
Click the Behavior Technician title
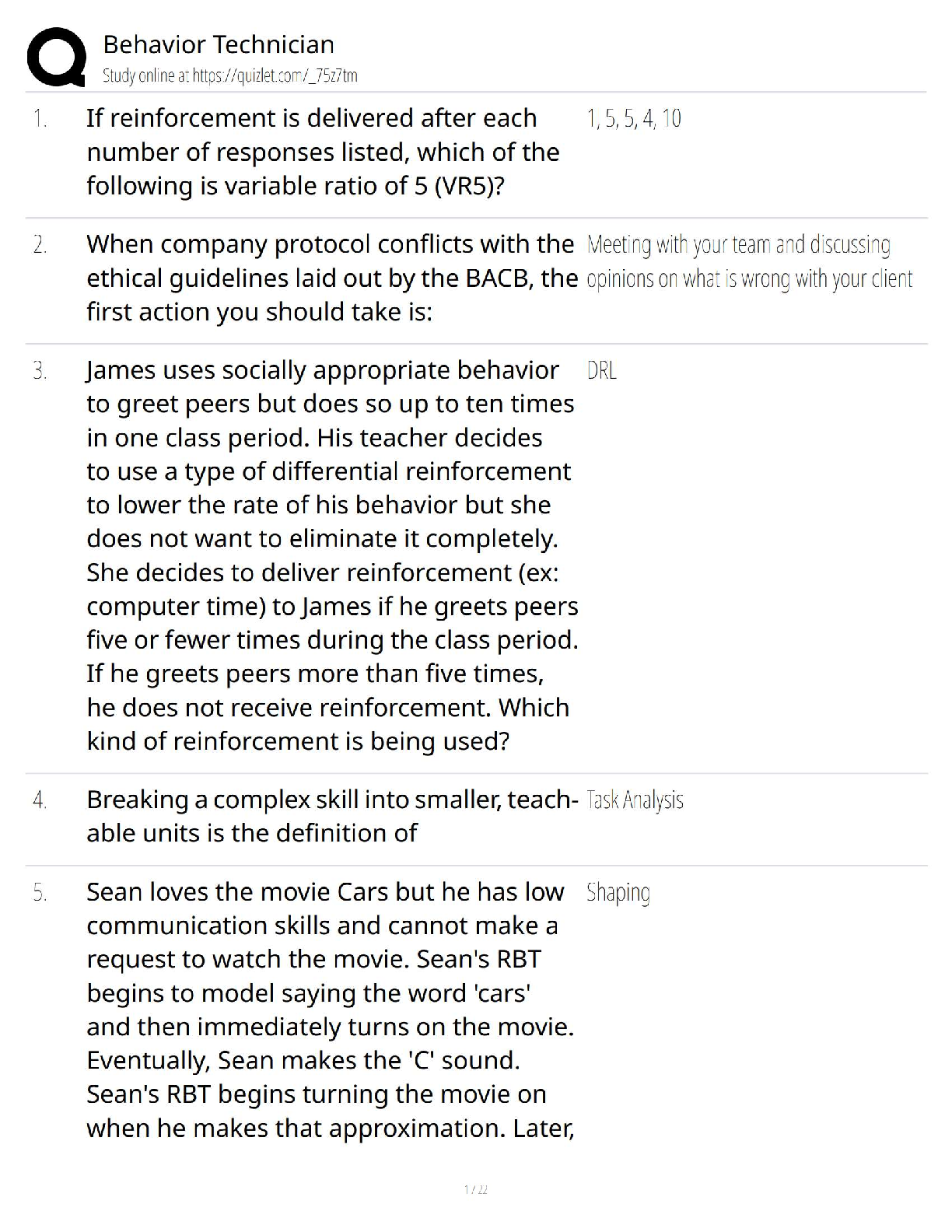coord(219,44)
